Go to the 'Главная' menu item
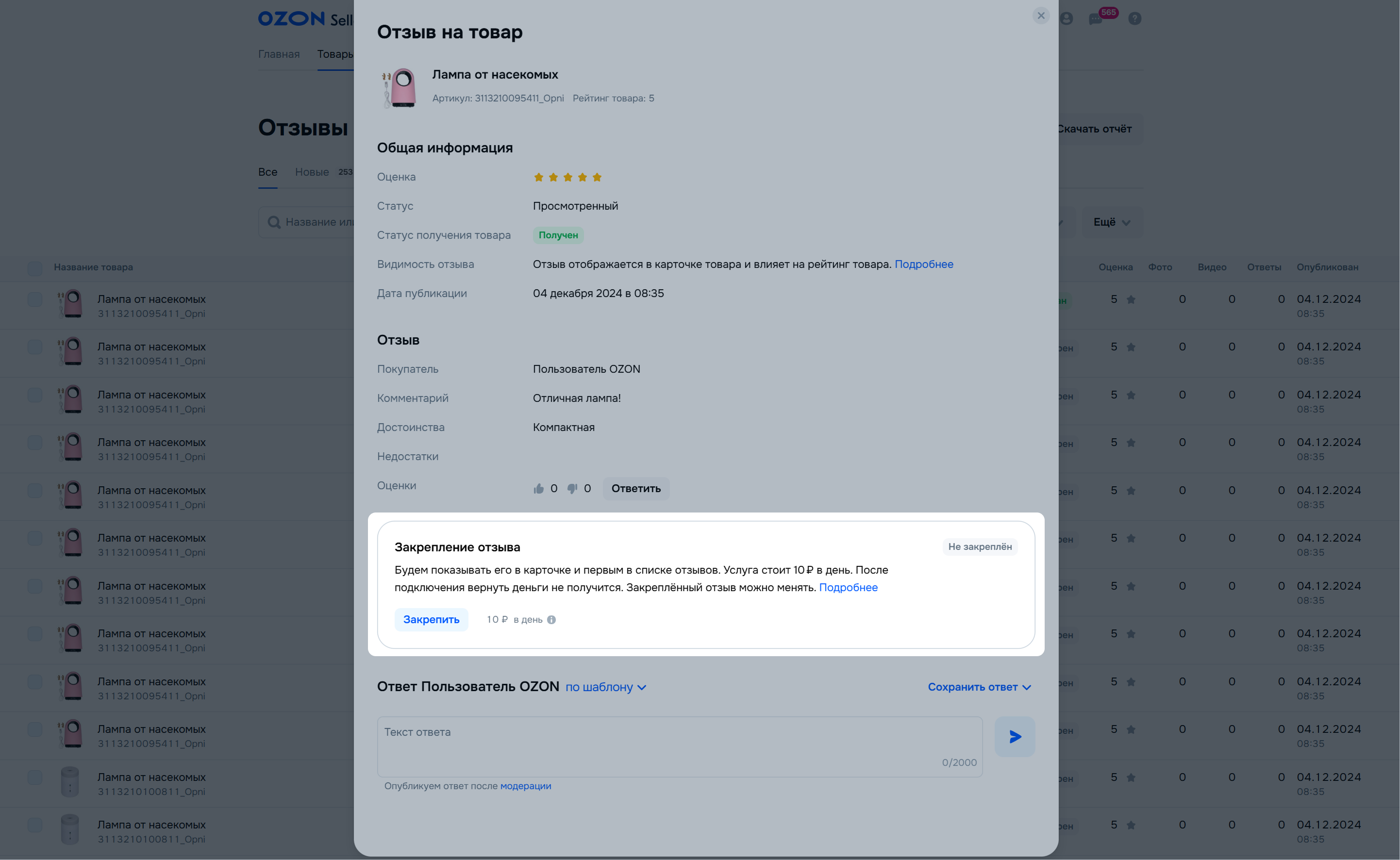Screen dimensions: 1400x860 [279, 54]
